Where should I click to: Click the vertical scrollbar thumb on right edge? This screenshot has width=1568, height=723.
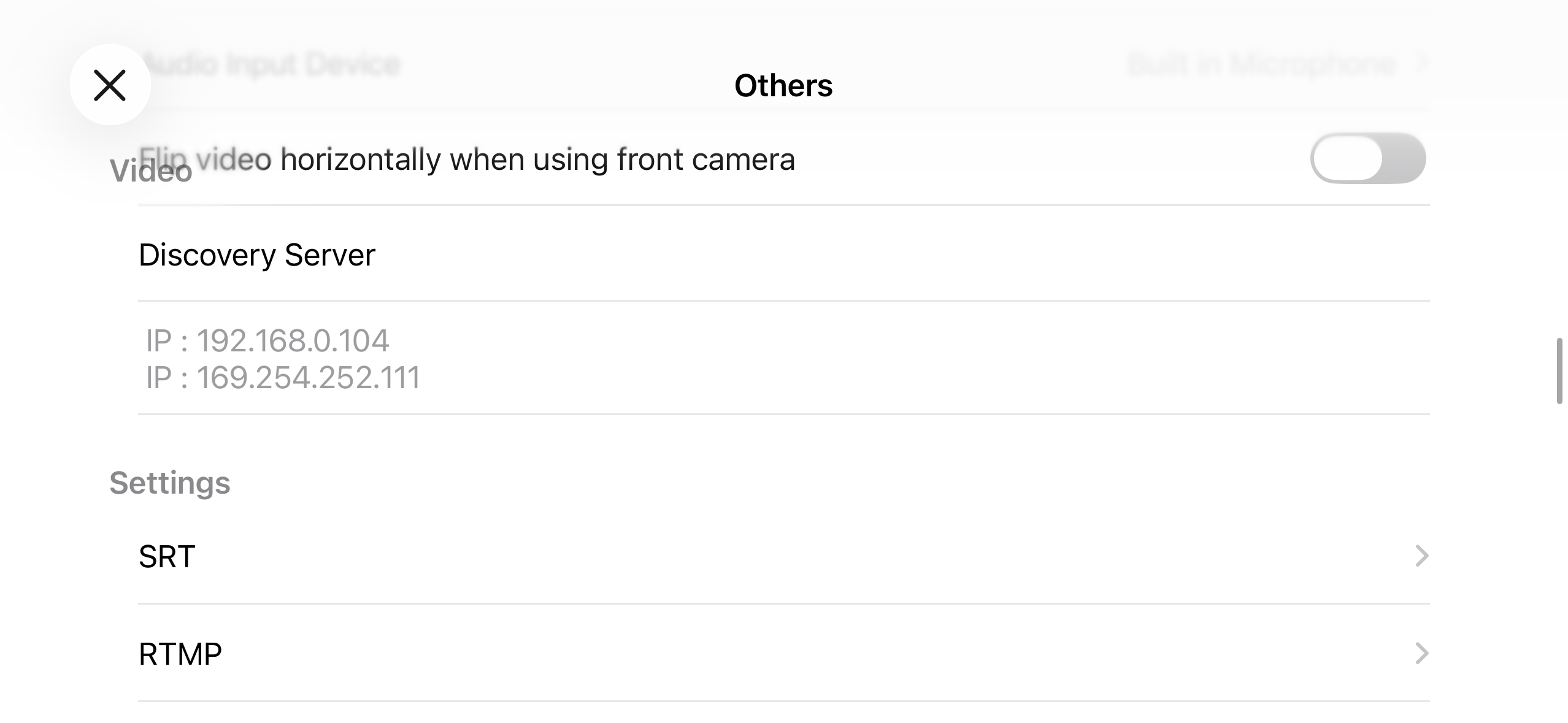coord(1559,370)
